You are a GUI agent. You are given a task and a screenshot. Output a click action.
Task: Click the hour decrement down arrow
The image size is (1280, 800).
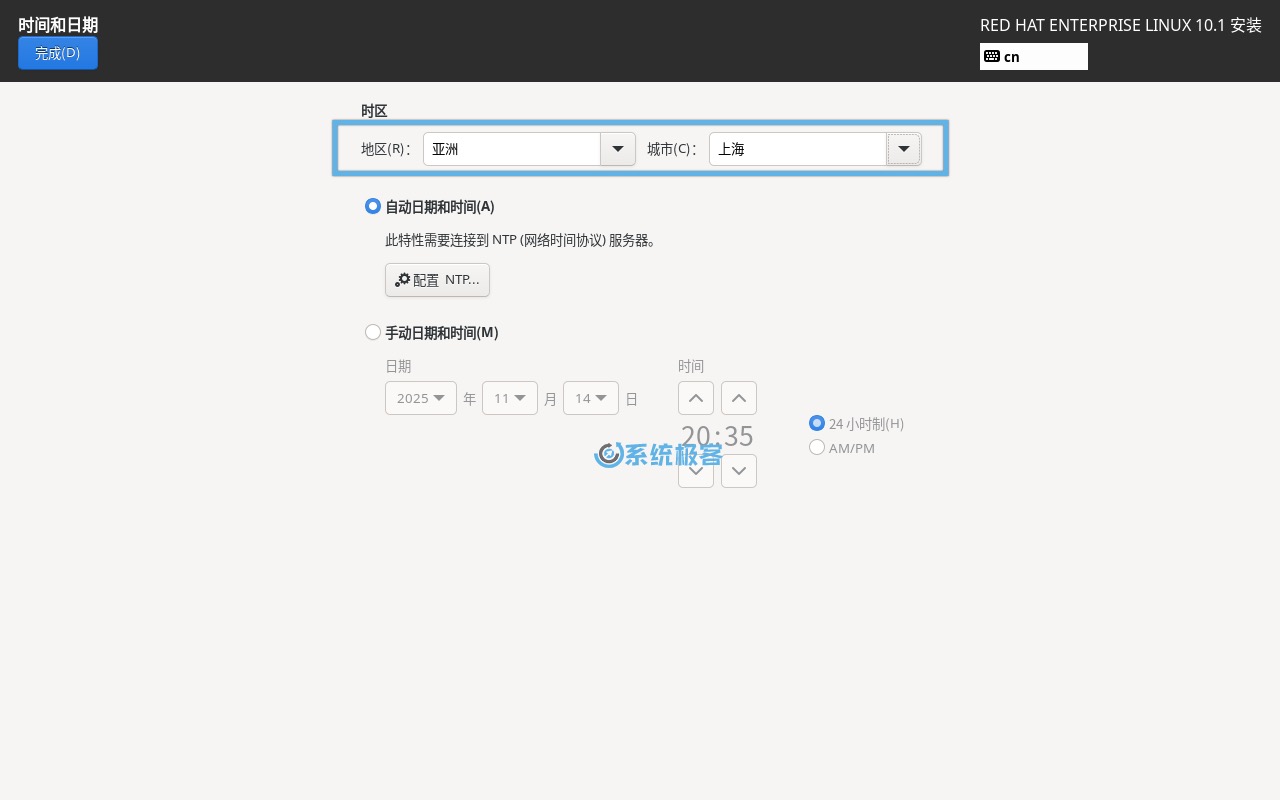point(696,471)
